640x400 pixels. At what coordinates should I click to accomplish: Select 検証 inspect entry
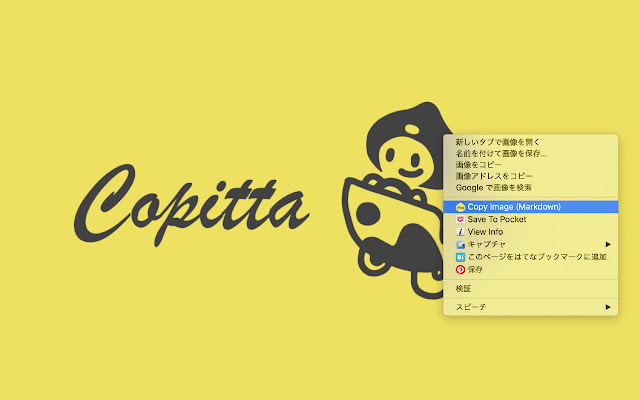[531, 289]
